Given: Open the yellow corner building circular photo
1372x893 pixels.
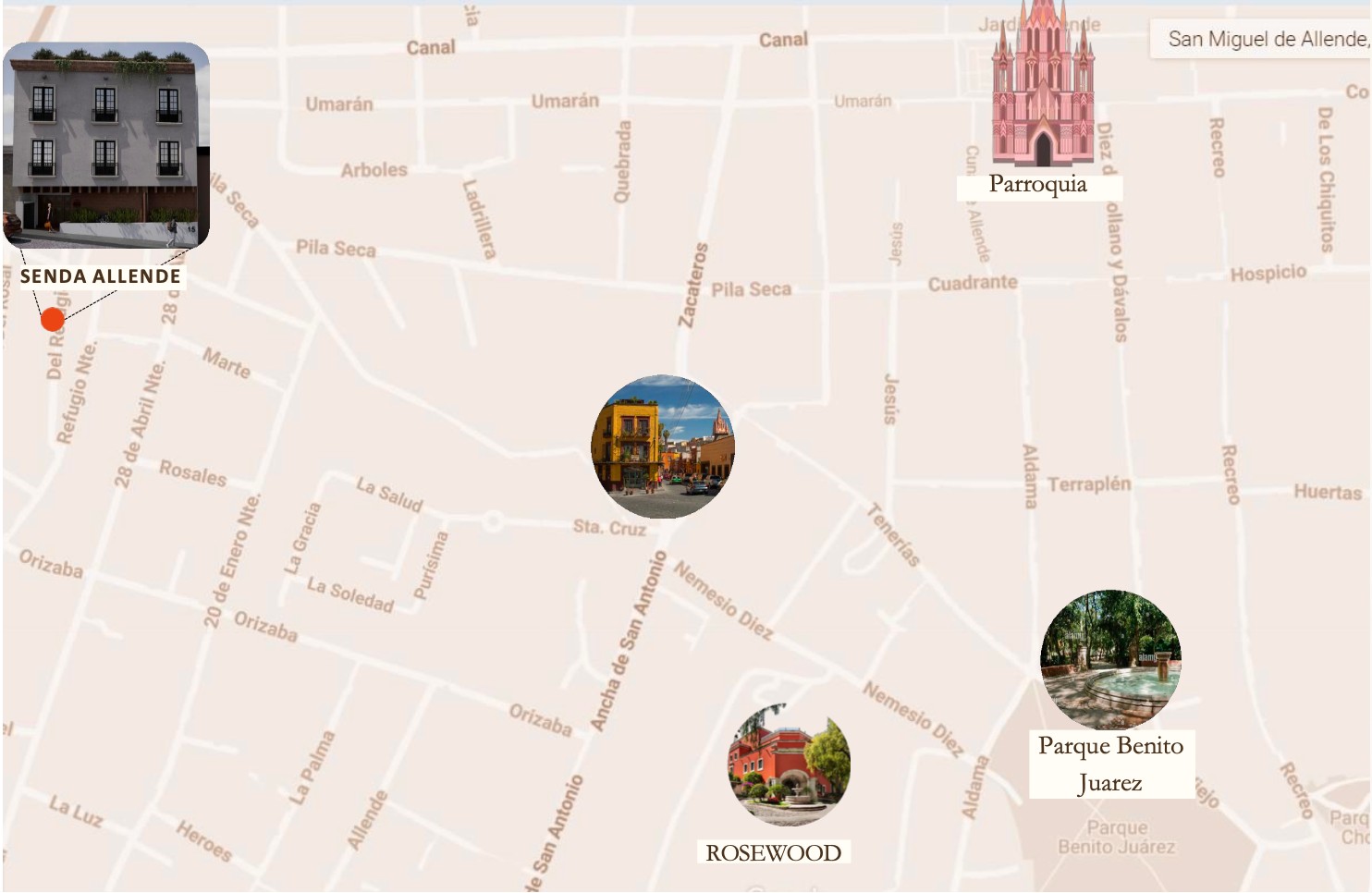Looking at the screenshot, I should [663, 446].
